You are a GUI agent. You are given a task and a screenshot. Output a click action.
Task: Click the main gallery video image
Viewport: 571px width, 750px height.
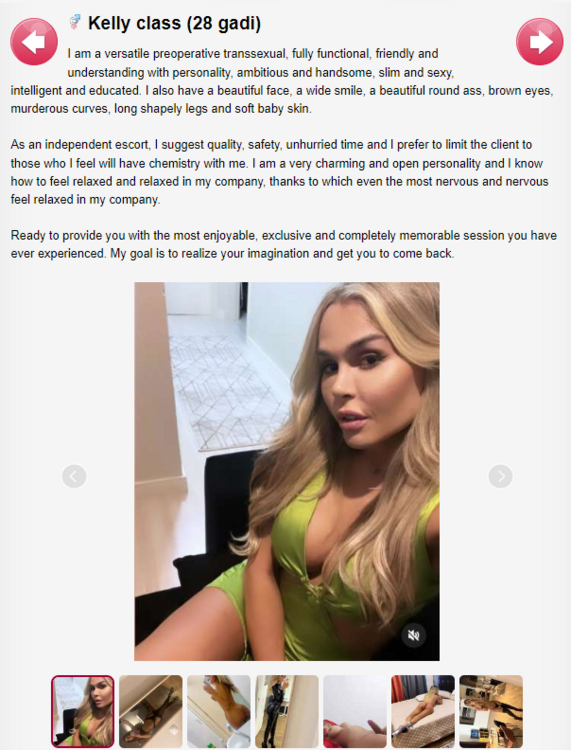tap(287, 471)
